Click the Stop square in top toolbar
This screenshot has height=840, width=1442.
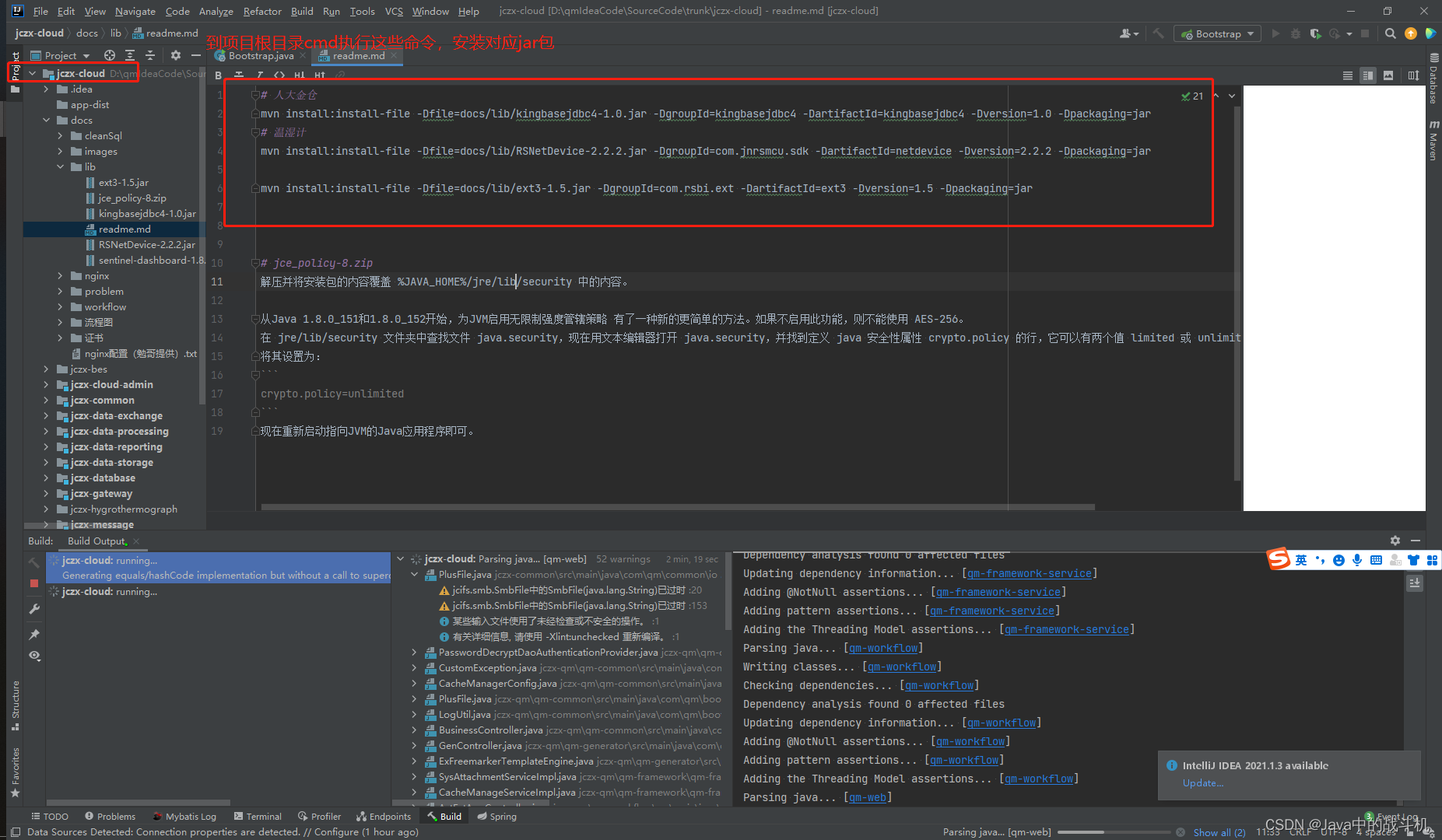(1365, 33)
